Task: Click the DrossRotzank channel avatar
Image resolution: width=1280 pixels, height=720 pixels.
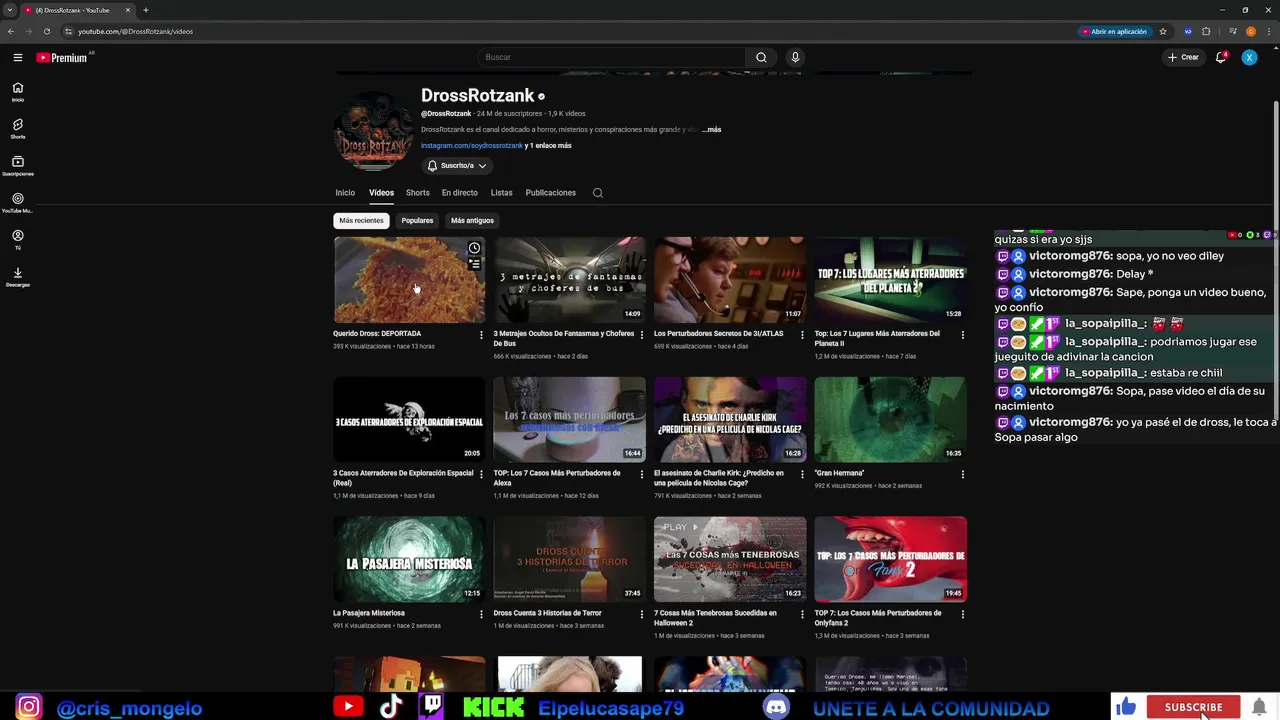Action: tap(373, 131)
